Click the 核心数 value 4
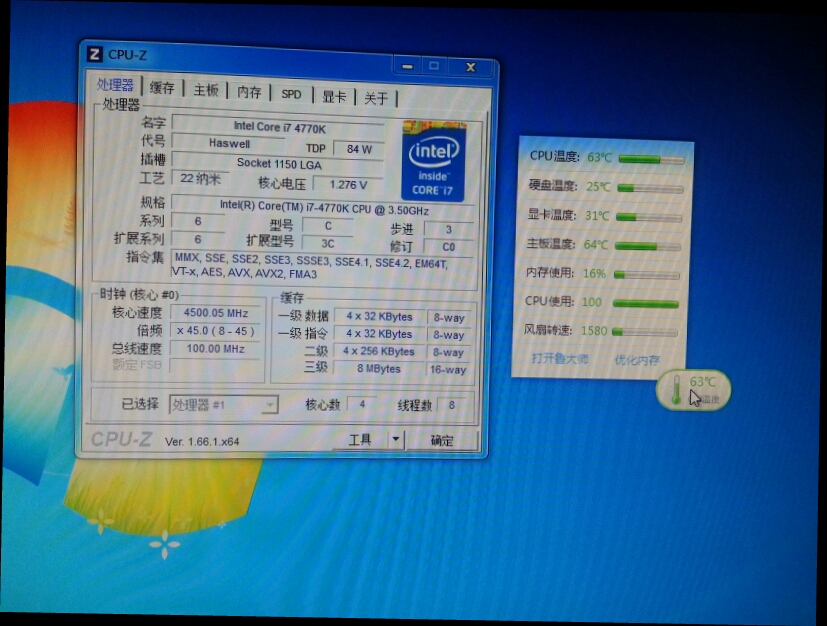Viewport: 827px width, 626px height. (362, 404)
